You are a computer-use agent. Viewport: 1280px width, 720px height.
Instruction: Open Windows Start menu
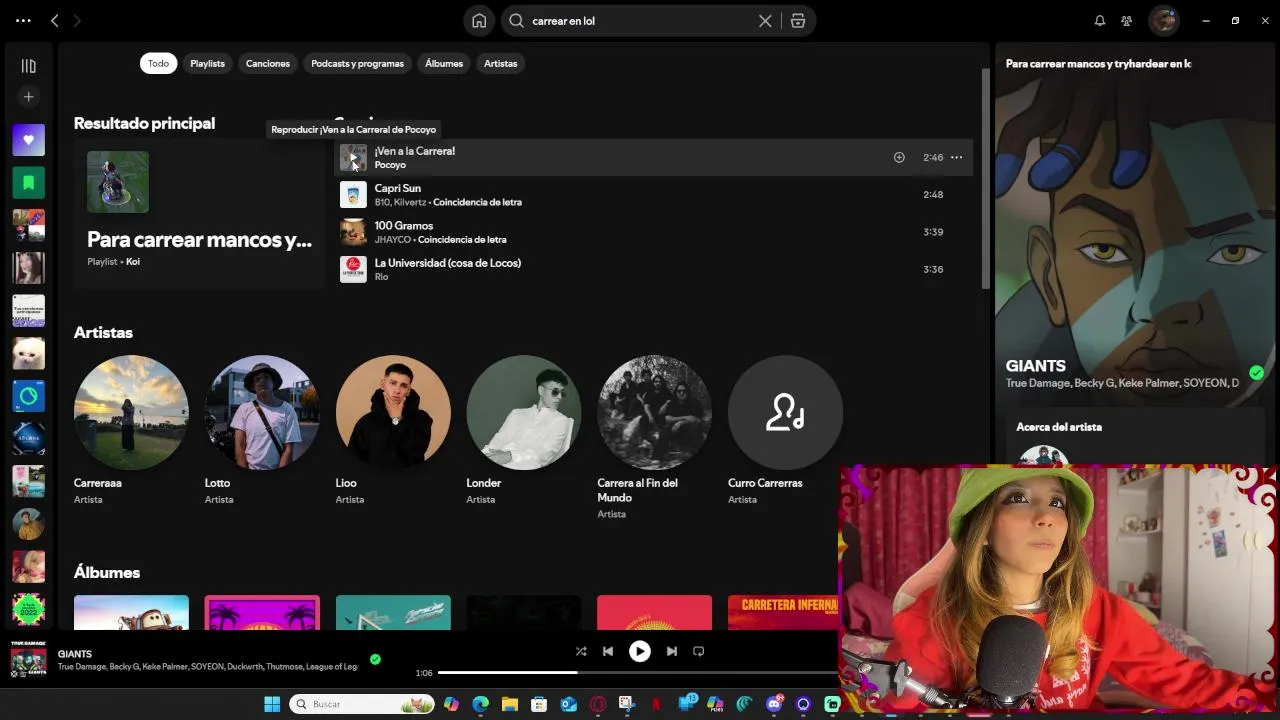coord(272,704)
